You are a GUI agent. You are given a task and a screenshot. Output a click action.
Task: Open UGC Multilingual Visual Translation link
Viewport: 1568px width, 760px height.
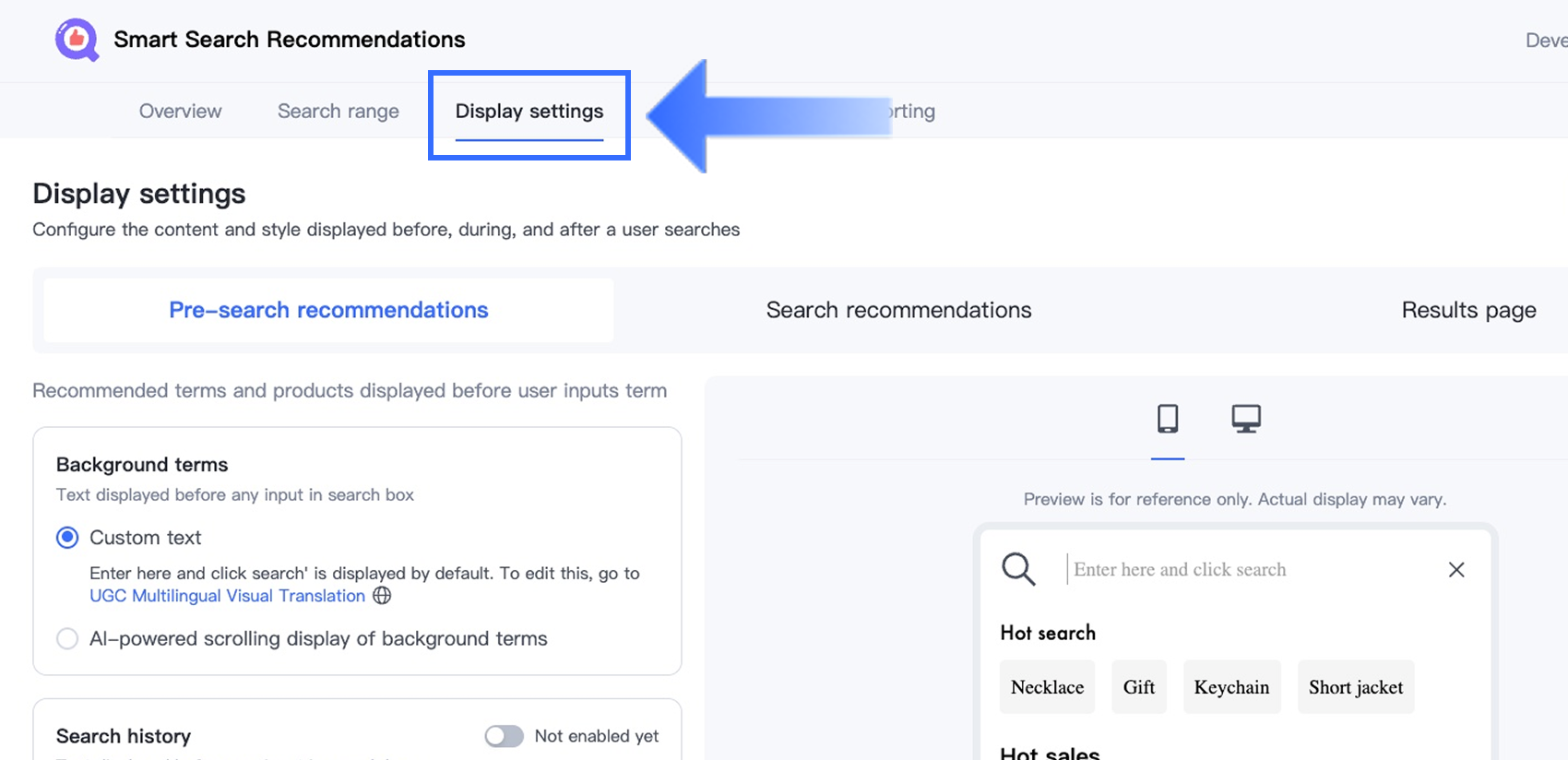point(227,596)
